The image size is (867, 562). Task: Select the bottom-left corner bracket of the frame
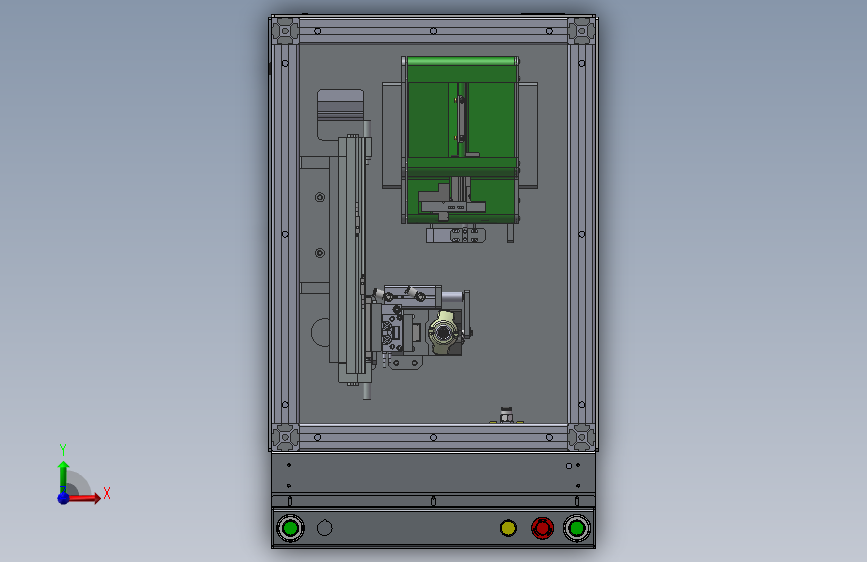click(x=286, y=437)
